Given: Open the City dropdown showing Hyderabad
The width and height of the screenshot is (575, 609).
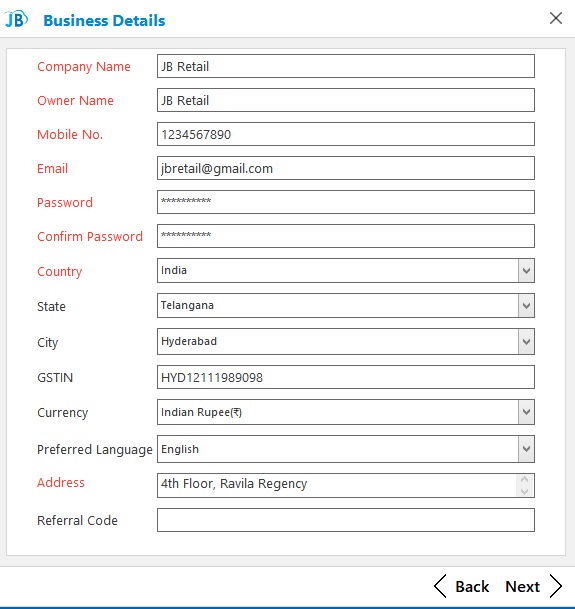Looking at the screenshot, I should point(526,342).
